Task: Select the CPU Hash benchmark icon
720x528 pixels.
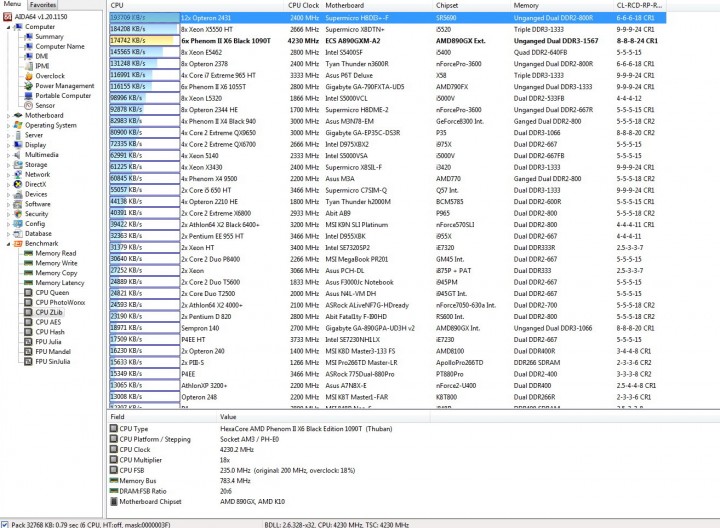Action: [28, 332]
